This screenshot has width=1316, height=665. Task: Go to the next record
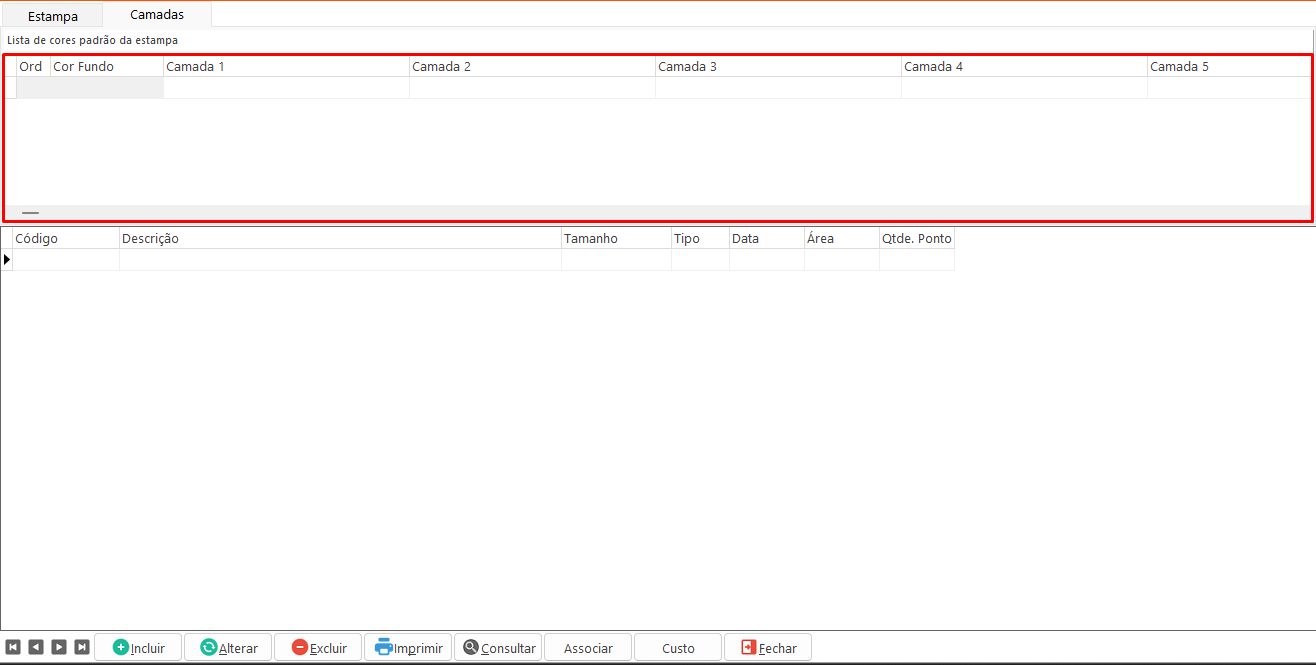coord(59,647)
